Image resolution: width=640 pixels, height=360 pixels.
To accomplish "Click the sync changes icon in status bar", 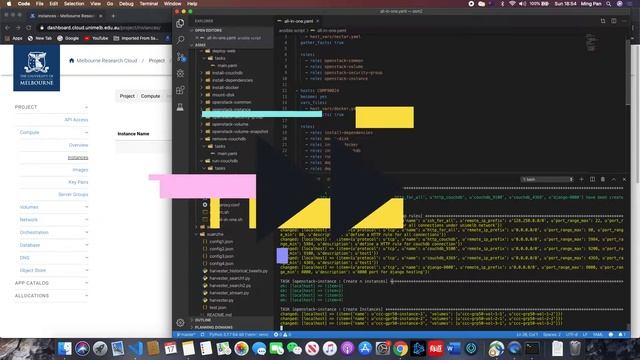I will [x=202, y=334].
